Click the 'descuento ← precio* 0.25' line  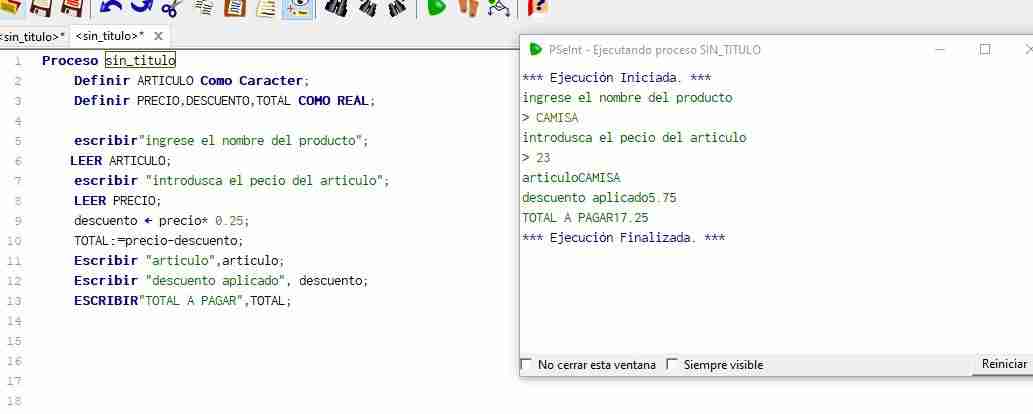click(162, 220)
